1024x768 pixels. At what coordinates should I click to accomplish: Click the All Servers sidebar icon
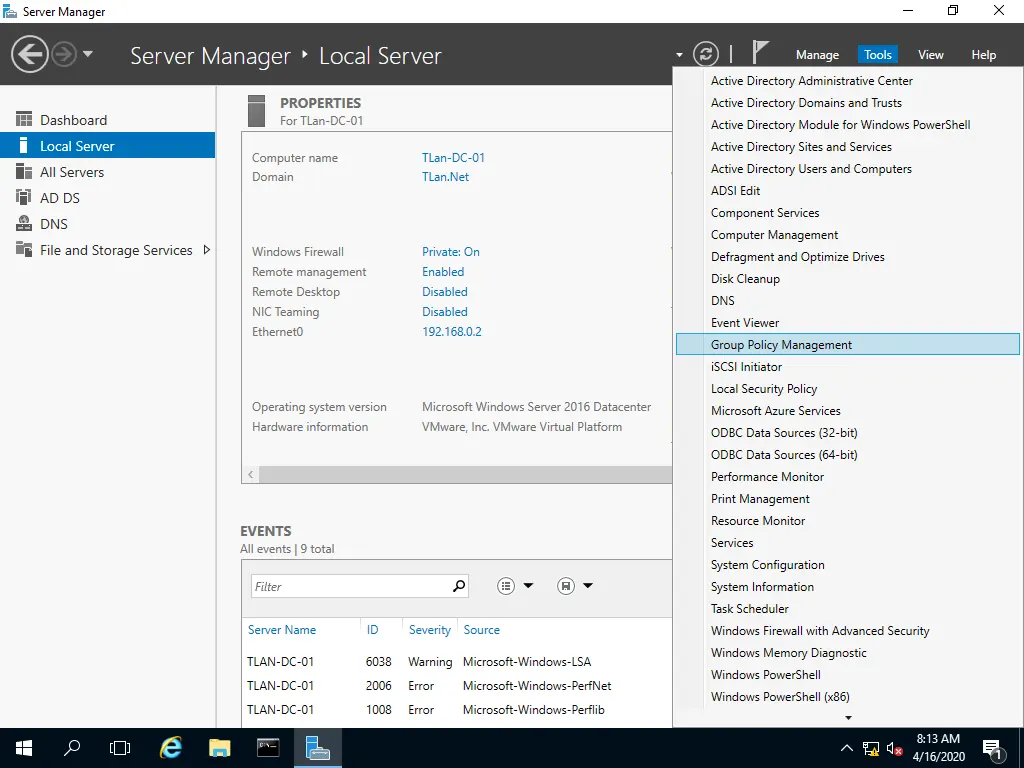24,171
